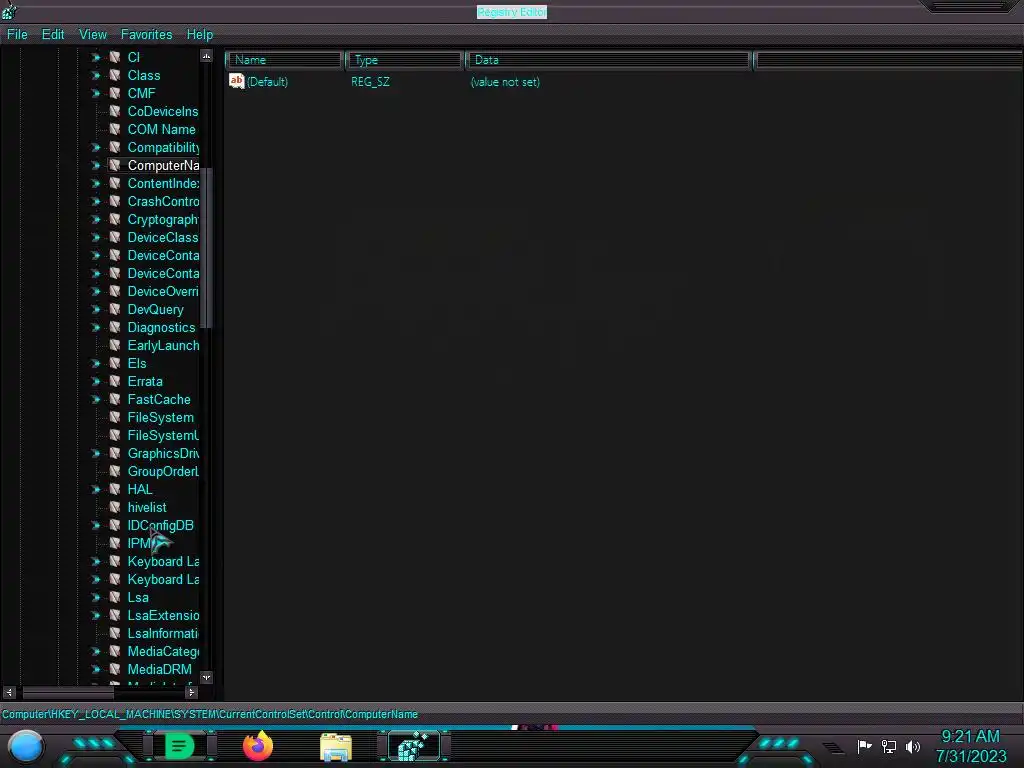Expand the CMF registry key
The image size is (1024, 768).
tap(96, 93)
